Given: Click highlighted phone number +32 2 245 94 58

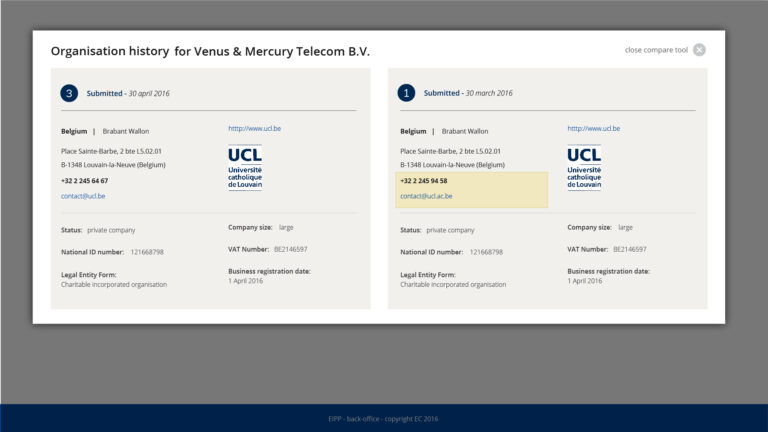Looking at the screenshot, I should (x=423, y=181).
